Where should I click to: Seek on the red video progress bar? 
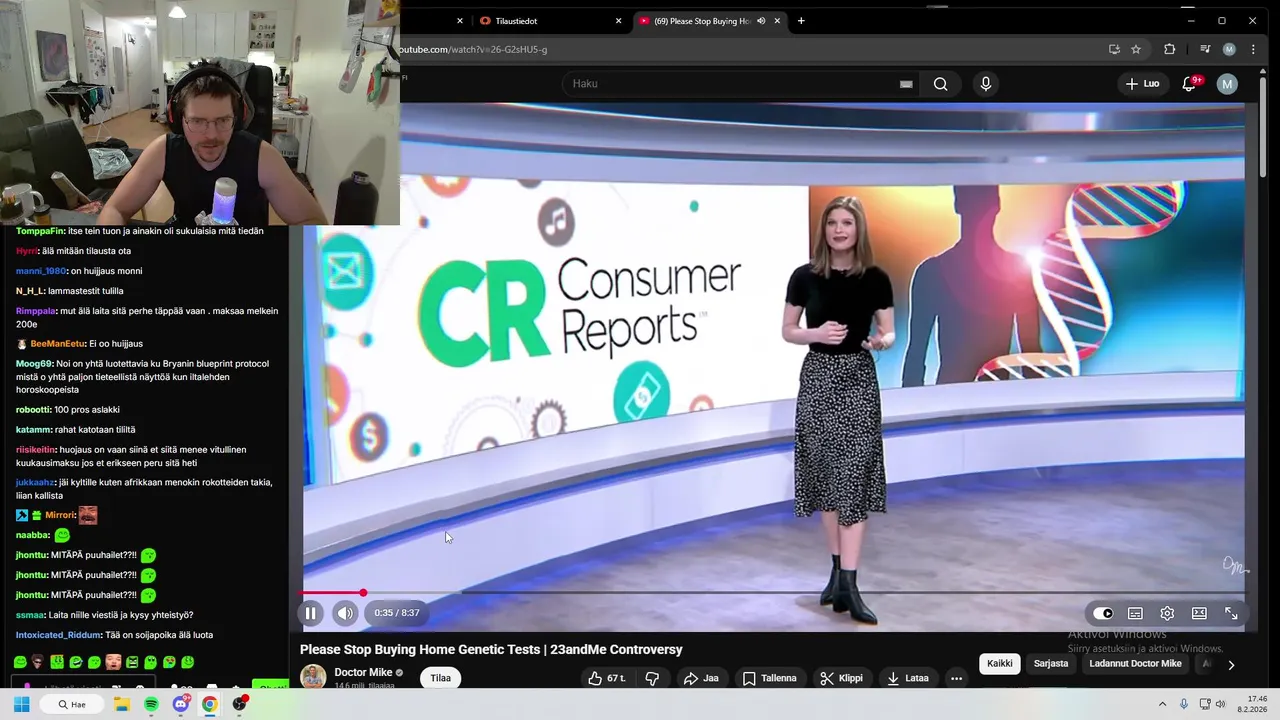[x=773, y=593]
